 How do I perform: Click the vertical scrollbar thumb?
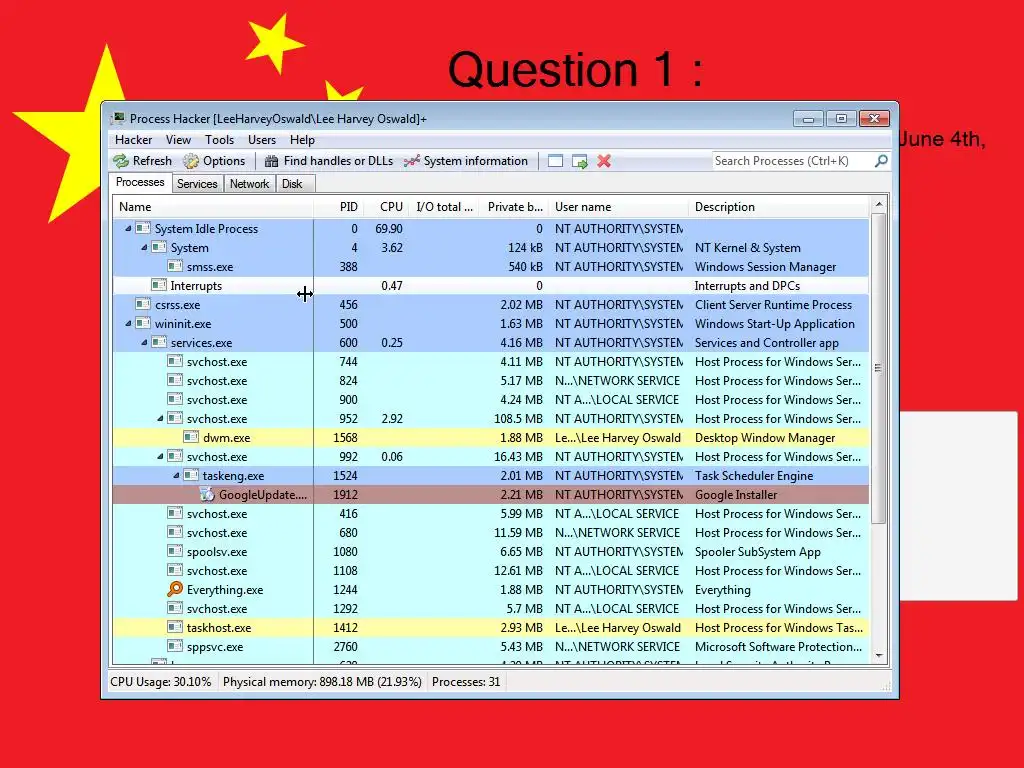(x=879, y=368)
